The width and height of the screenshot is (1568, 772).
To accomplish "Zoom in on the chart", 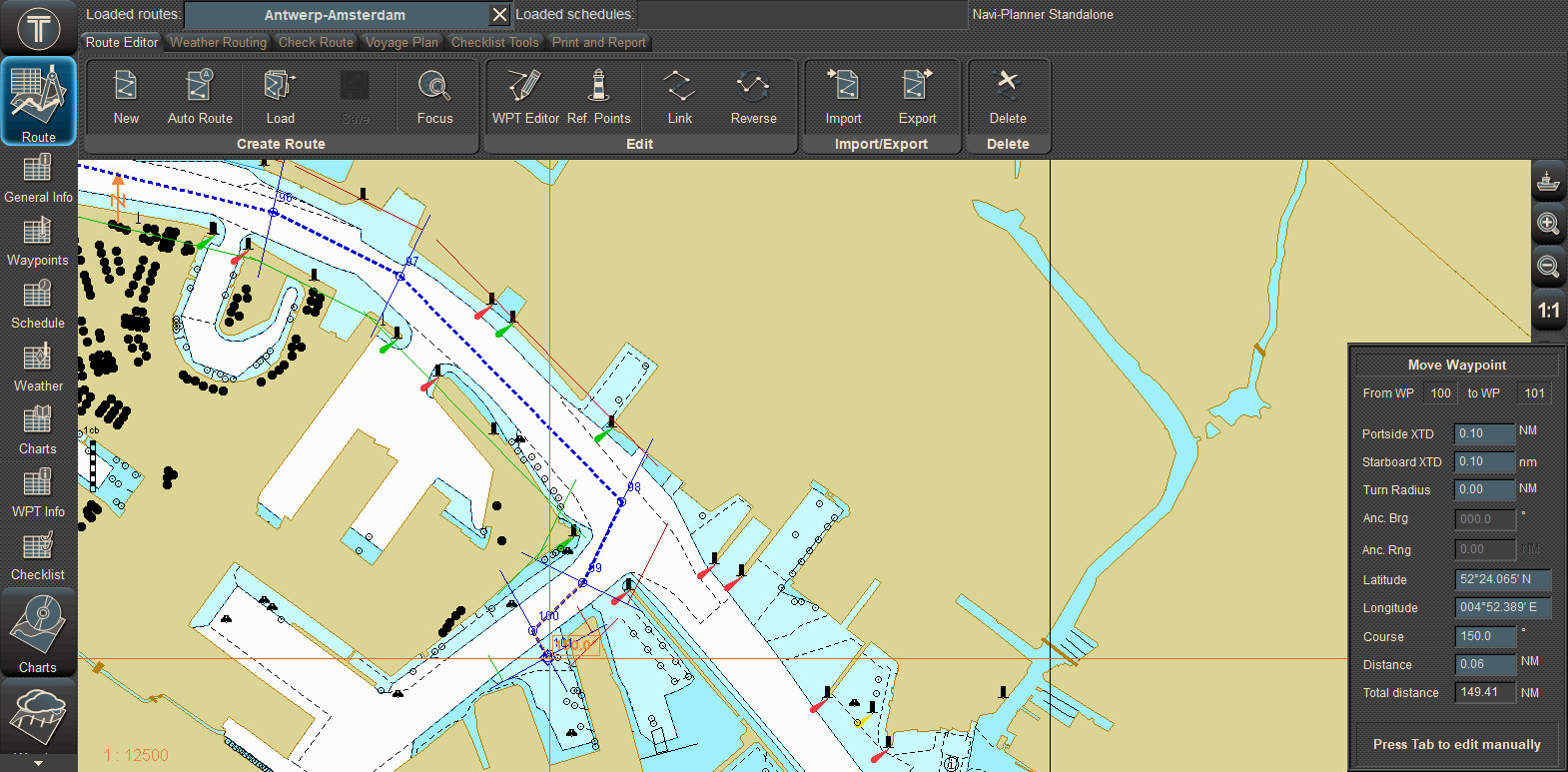I will tap(1548, 224).
